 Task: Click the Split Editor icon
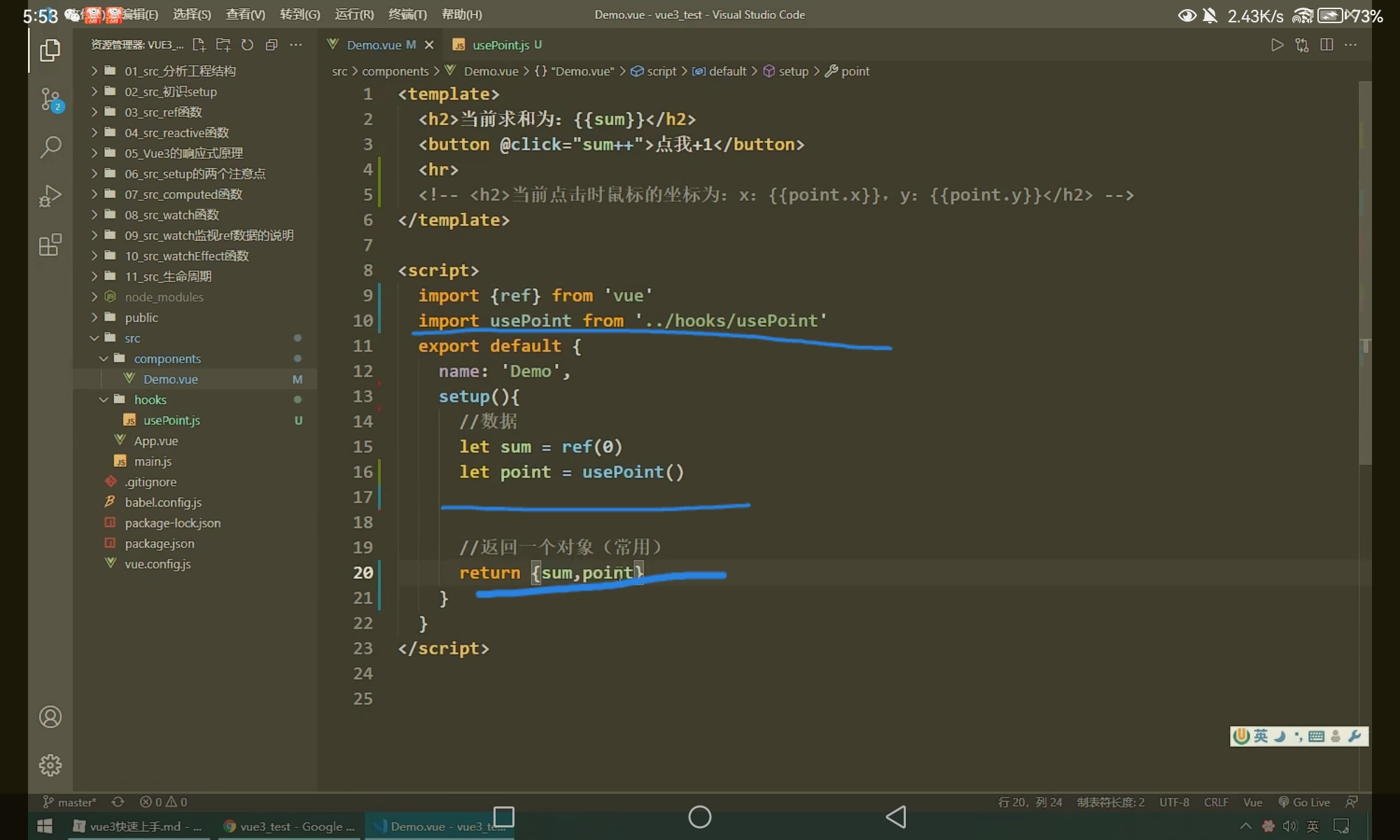pyautogui.click(x=1326, y=45)
